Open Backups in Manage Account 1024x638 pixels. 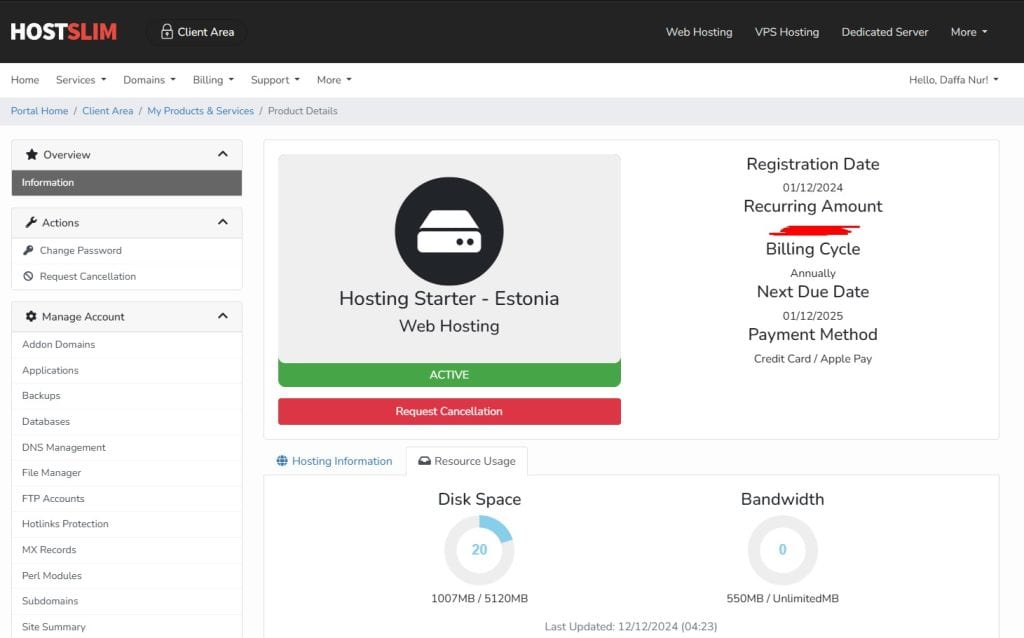coord(127,396)
